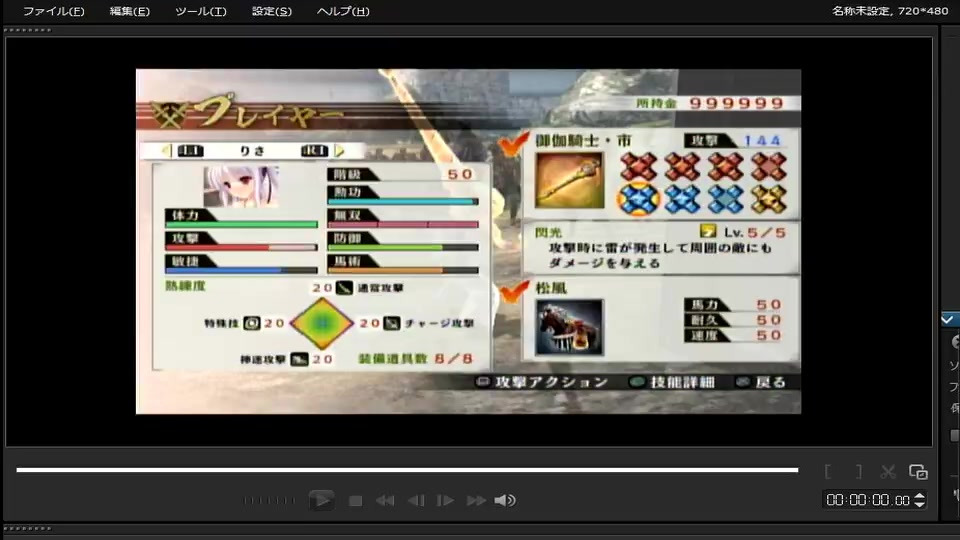This screenshot has width=960, height=540.
Task: Open the ファイル(F) menu
Action: [x=54, y=11]
